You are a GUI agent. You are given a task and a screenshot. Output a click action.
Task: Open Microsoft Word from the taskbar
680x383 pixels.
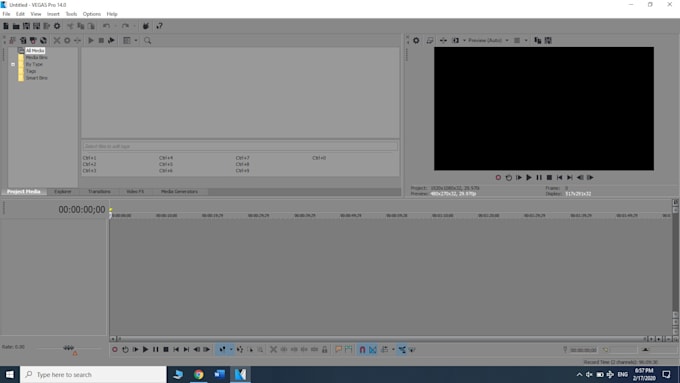(x=219, y=374)
